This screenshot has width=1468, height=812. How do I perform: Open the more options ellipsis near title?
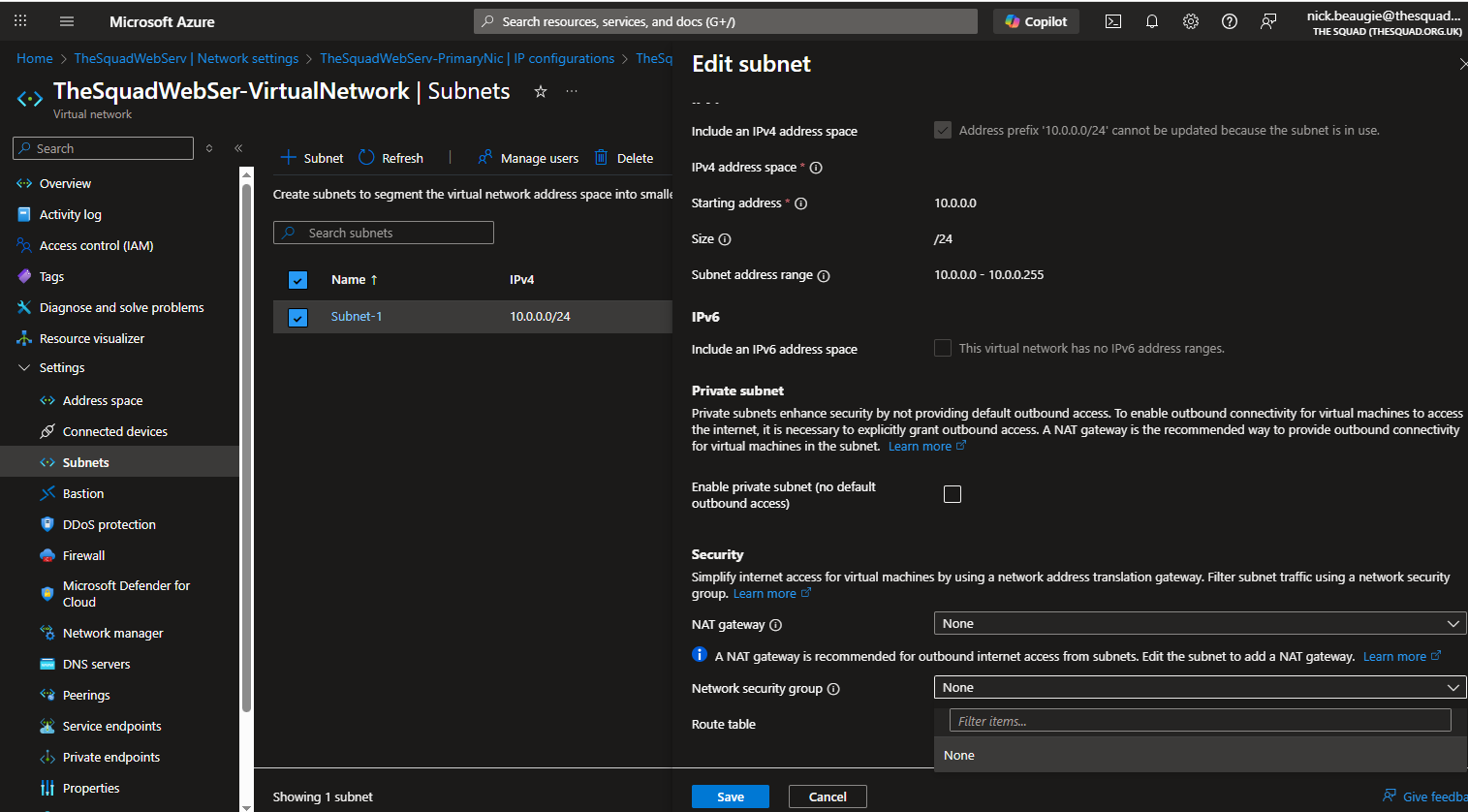point(572,91)
